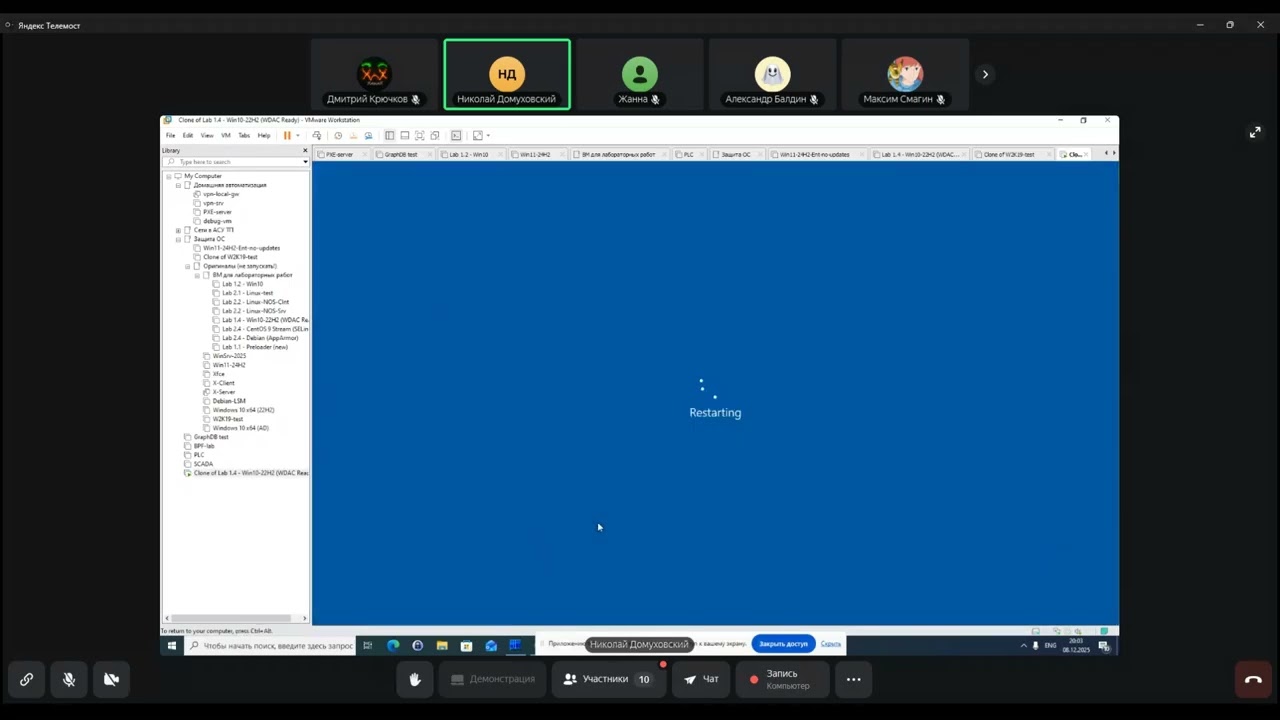Click the Stretch Guest toolbar icon

click(477, 135)
